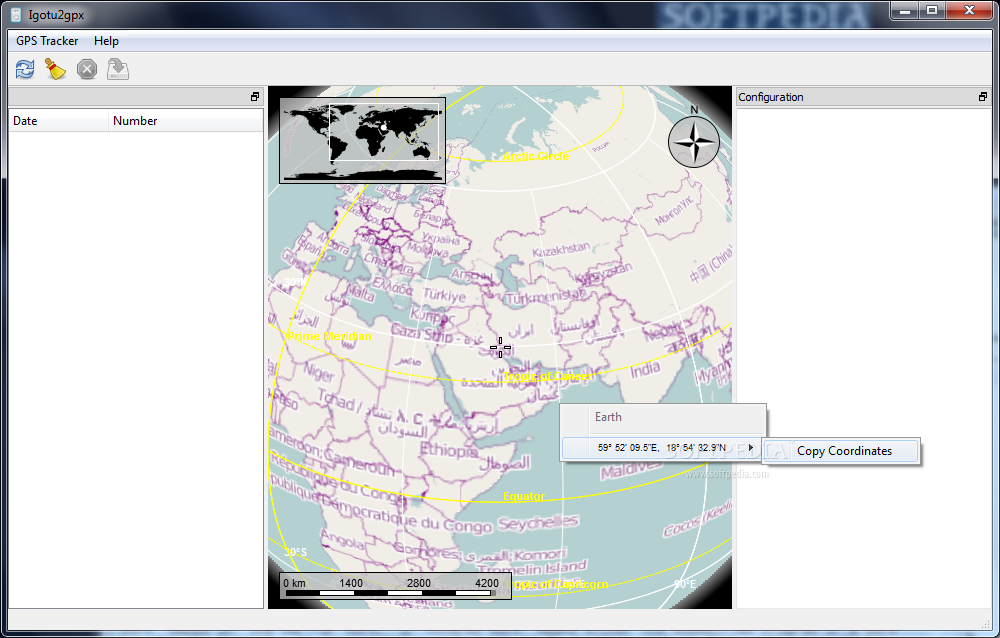The height and width of the screenshot is (638, 1000).
Task: Click the save/export toolbar icon
Action: click(x=118, y=69)
